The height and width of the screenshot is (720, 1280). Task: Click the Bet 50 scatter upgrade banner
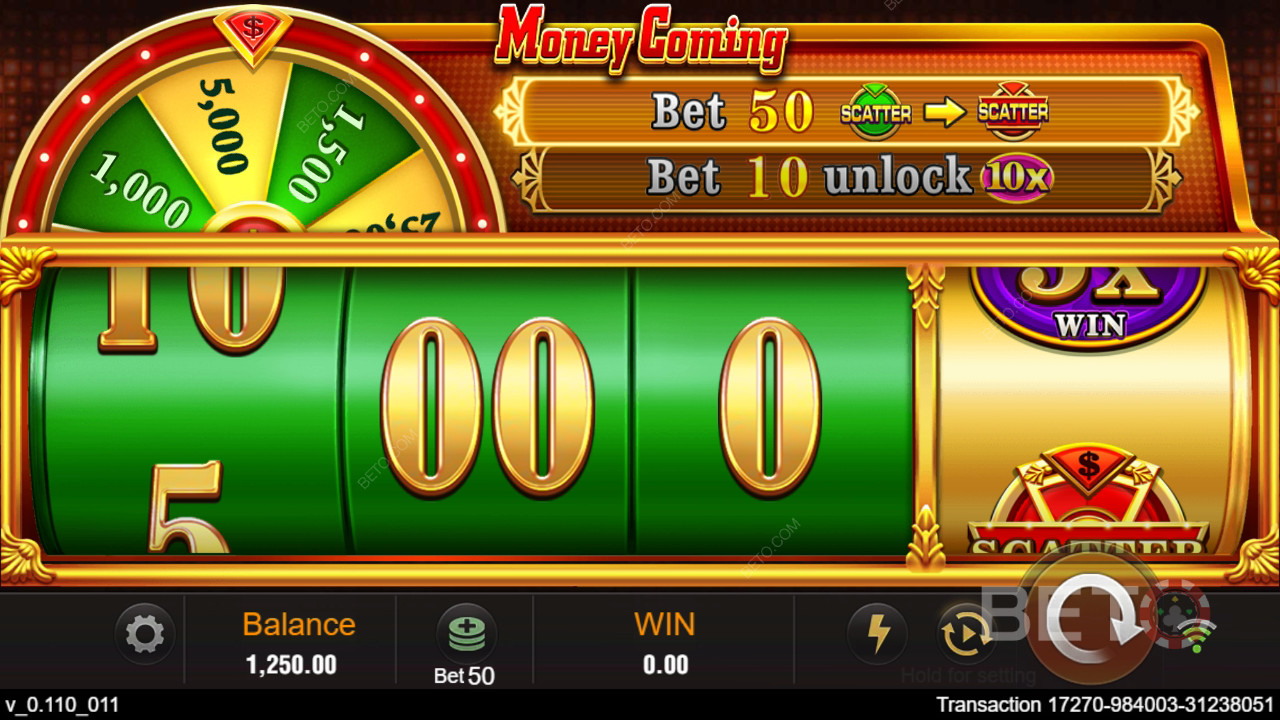(x=847, y=112)
